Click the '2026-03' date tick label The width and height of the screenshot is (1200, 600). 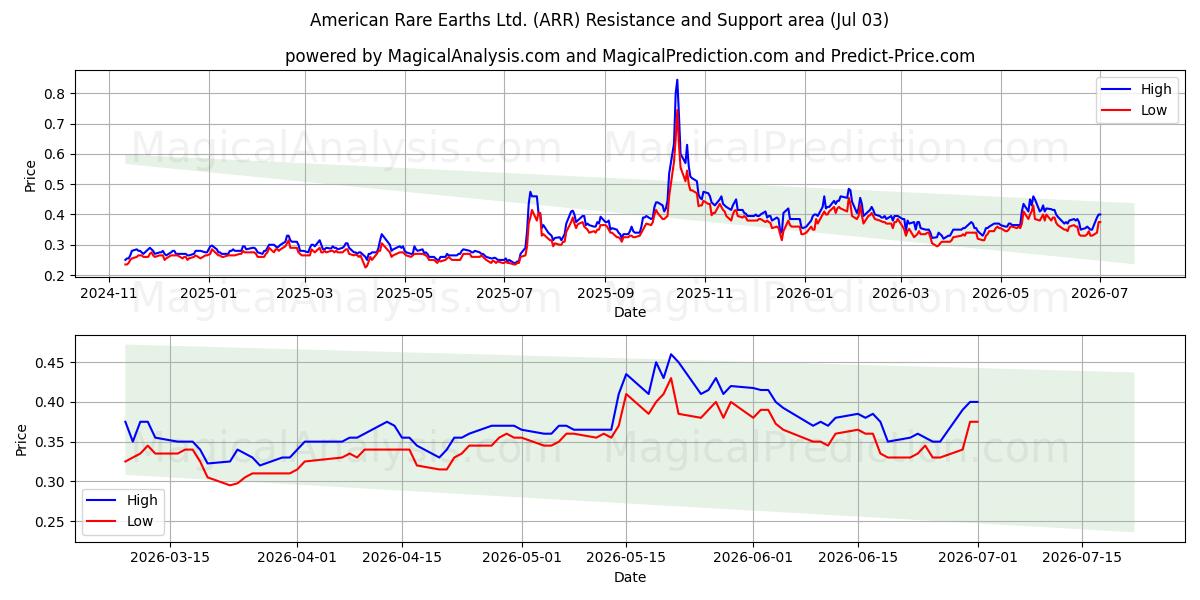900,293
